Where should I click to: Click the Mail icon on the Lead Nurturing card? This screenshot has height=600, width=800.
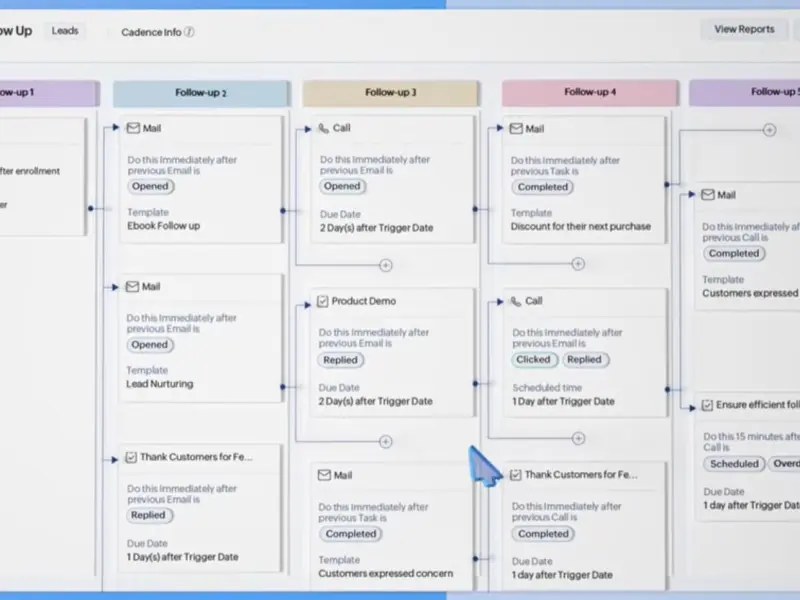[x=132, y=286]
